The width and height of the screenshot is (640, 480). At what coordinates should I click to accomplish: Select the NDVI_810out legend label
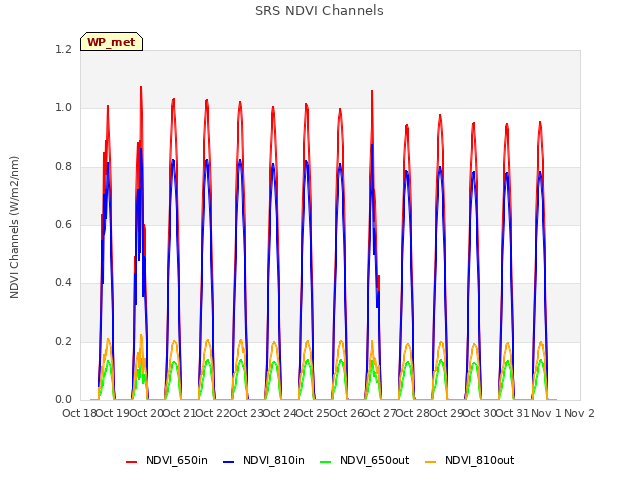[479, 460]
